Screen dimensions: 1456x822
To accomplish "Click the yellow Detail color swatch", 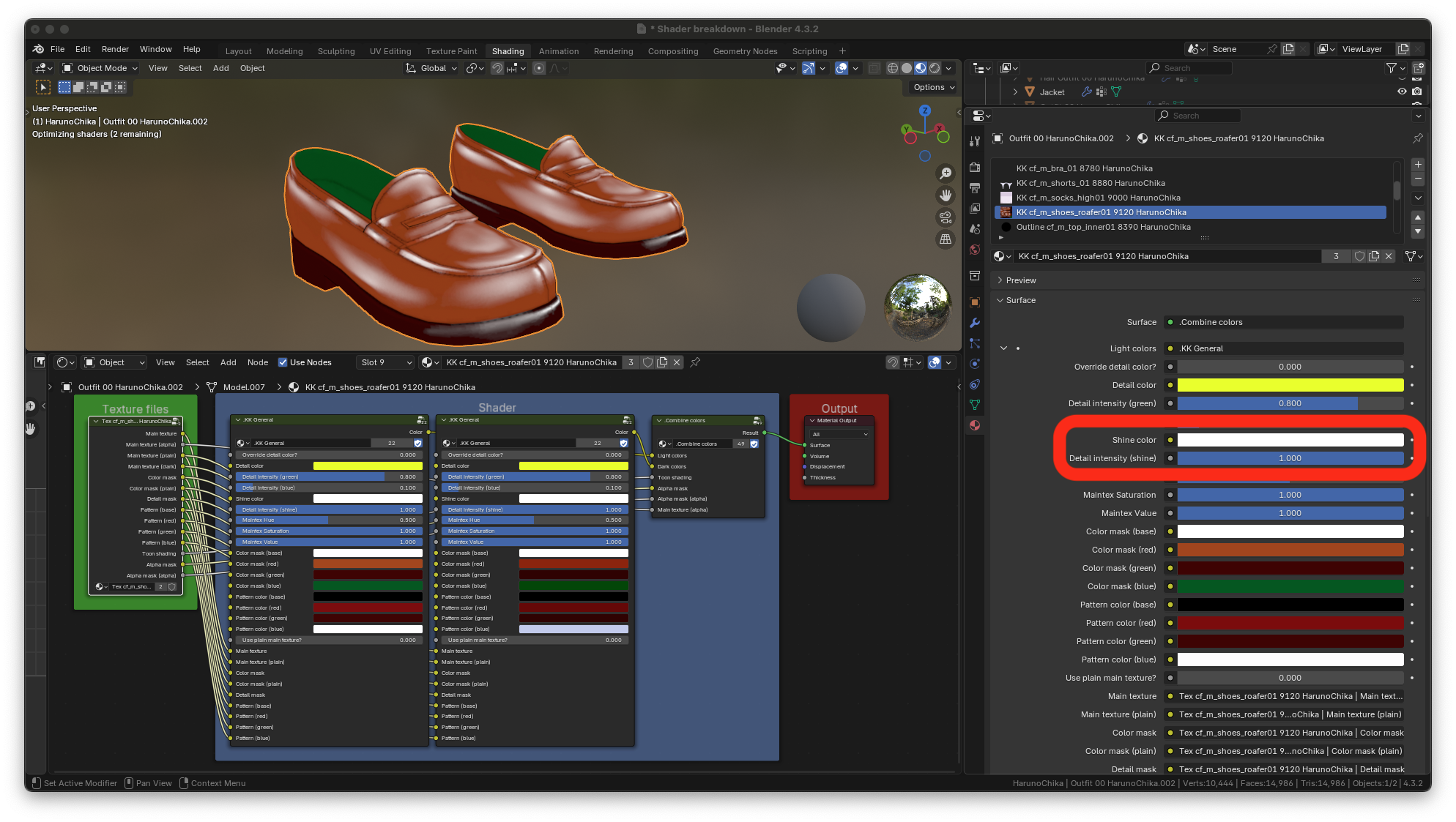I will tap(1290, 385).
